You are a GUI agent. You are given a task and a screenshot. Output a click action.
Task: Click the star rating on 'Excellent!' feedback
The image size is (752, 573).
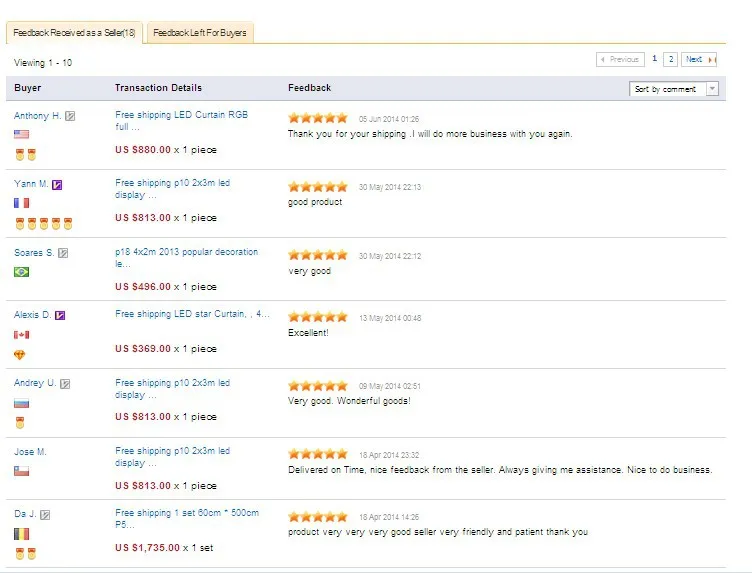point(317,317)
